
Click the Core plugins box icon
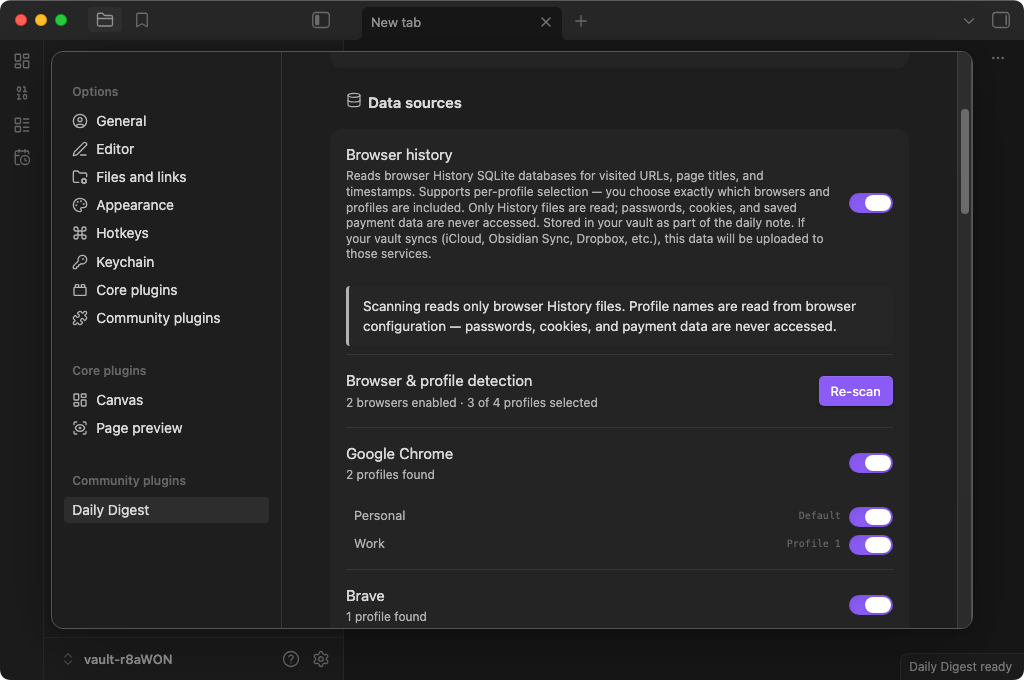tap(80, 290)
